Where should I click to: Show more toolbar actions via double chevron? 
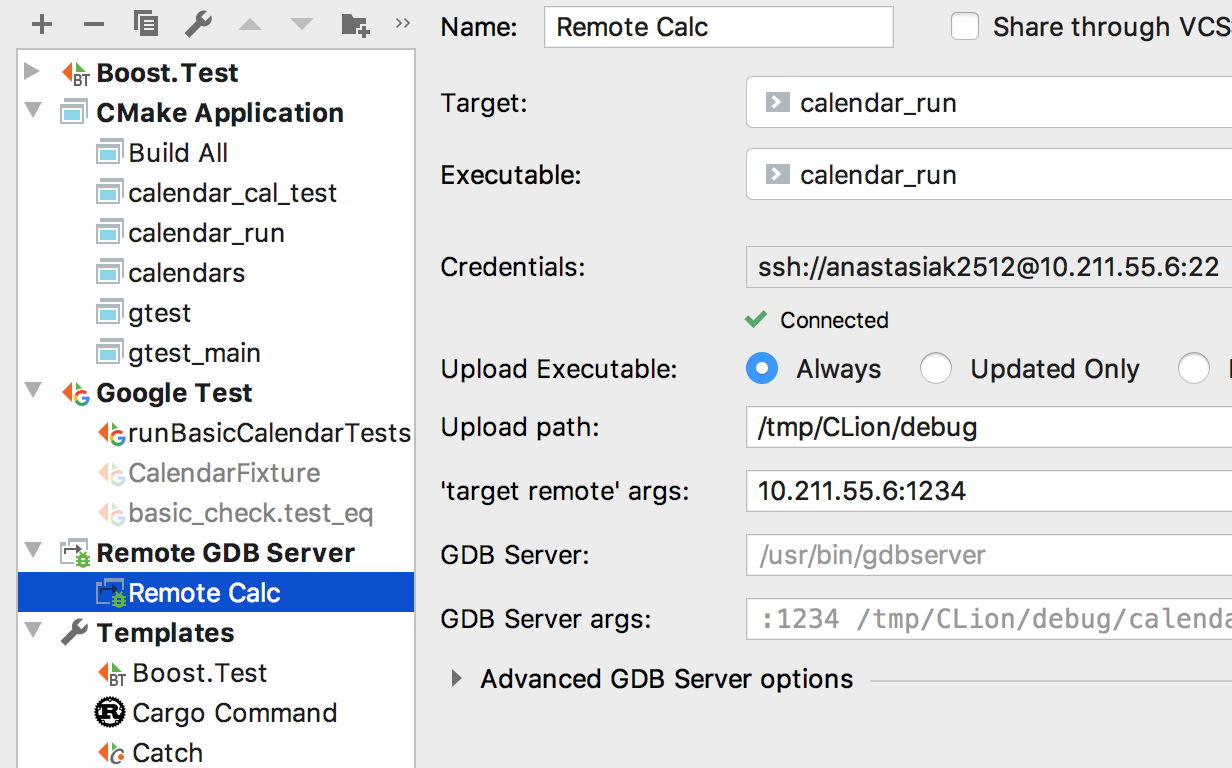click(403, 23)
